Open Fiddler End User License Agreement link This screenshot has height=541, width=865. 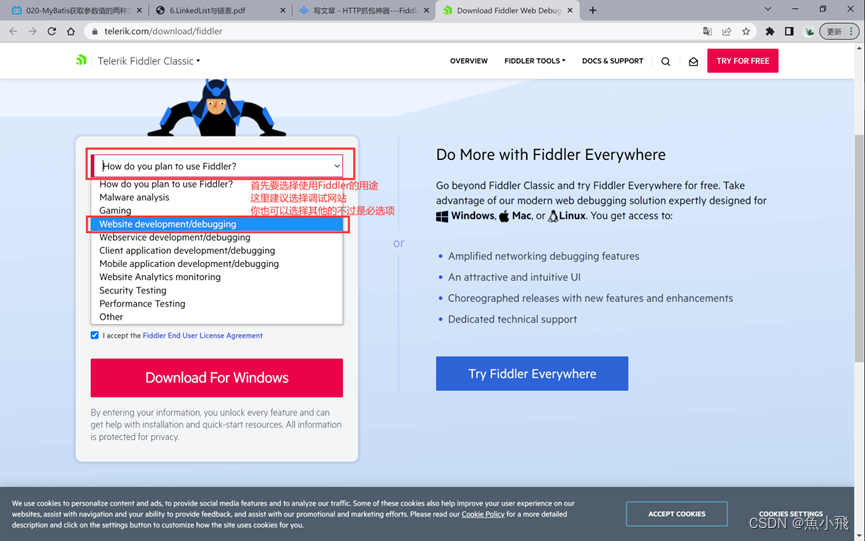(202, 335)
